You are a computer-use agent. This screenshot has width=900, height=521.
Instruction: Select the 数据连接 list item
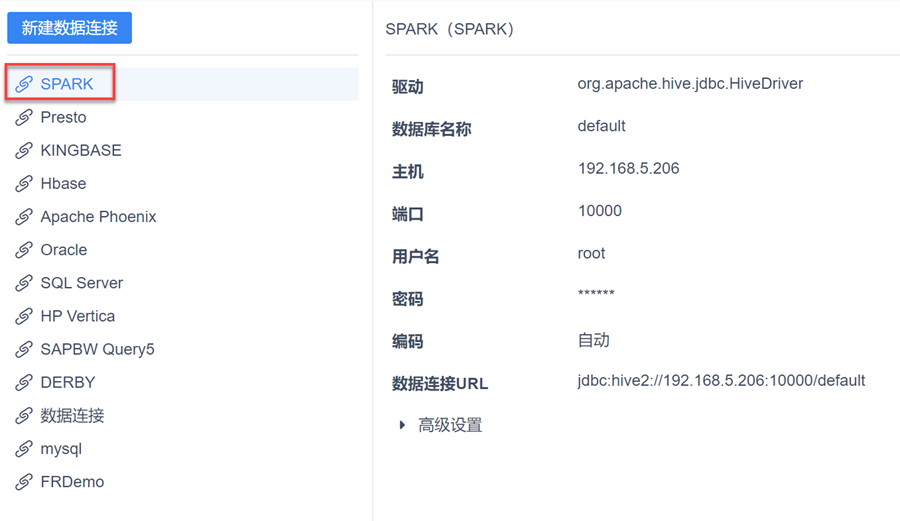tap(72, 415)
